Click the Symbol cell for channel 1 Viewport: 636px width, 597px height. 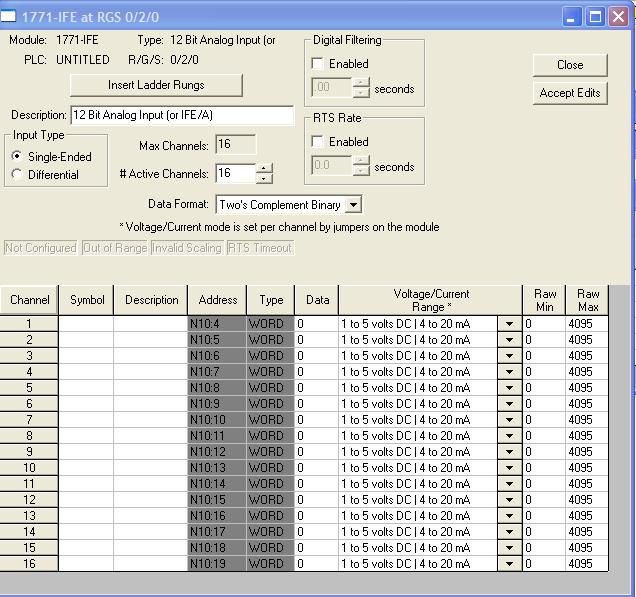[x=86, y=324]
